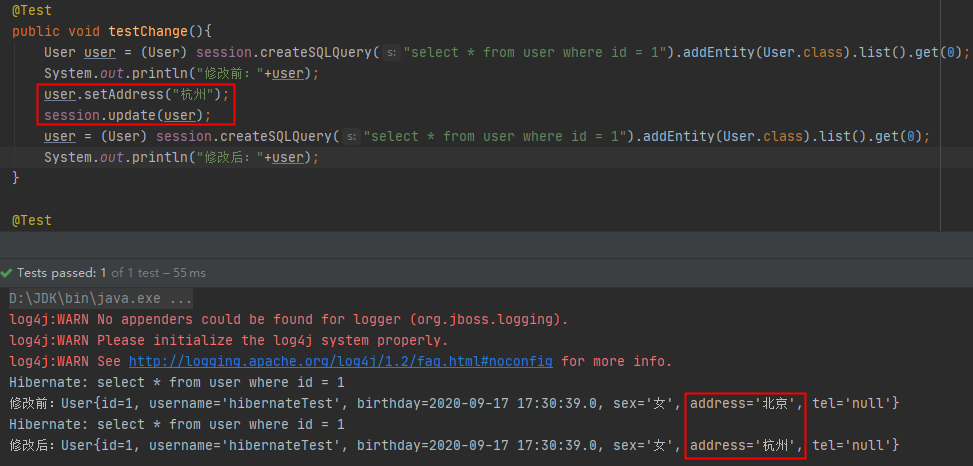Click the first @Test annotation

coord(31,10)
